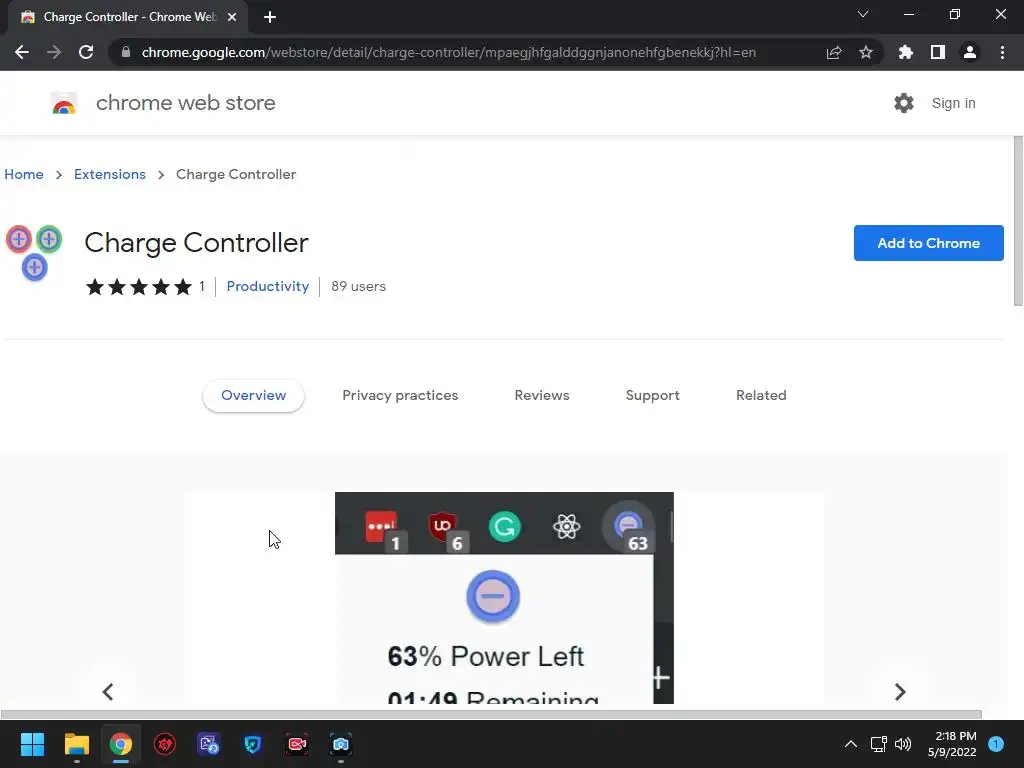Image resolution: width=1024 pixels, height=768 pixels.
Task: Go to Extensions breadcrumb
Action: pyautogui.click(x=110, y=174)
